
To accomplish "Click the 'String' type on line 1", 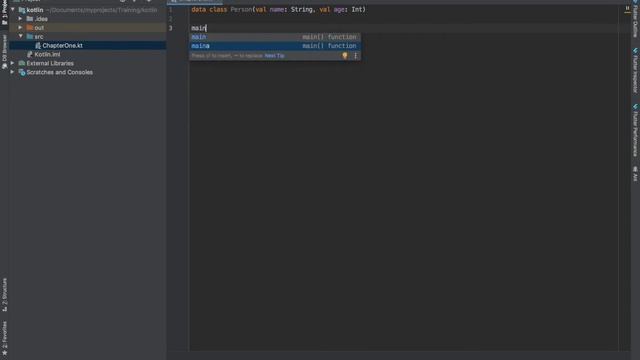I will click(x=302, y=9).
